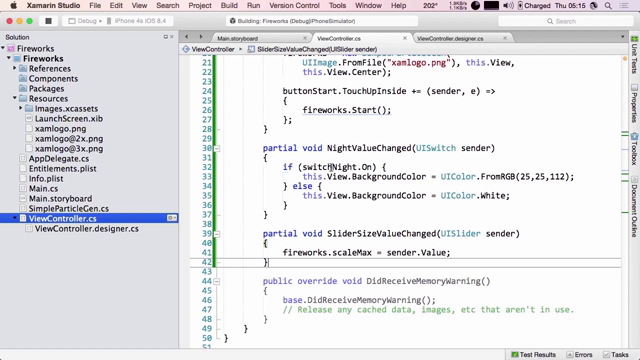Collapse the ViewController.cs node

coord(15,218)
